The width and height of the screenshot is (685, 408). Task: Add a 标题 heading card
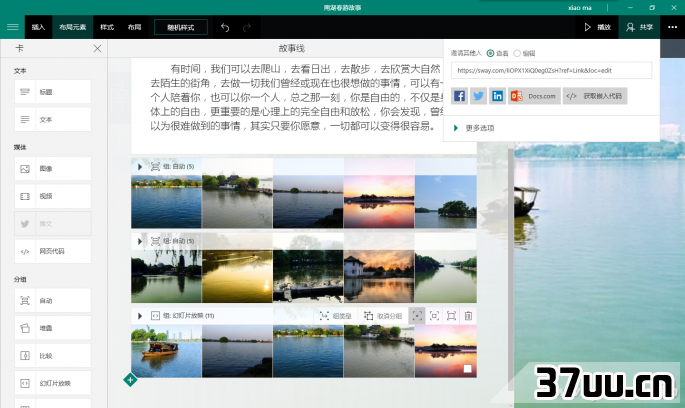(x=53, y=92)
